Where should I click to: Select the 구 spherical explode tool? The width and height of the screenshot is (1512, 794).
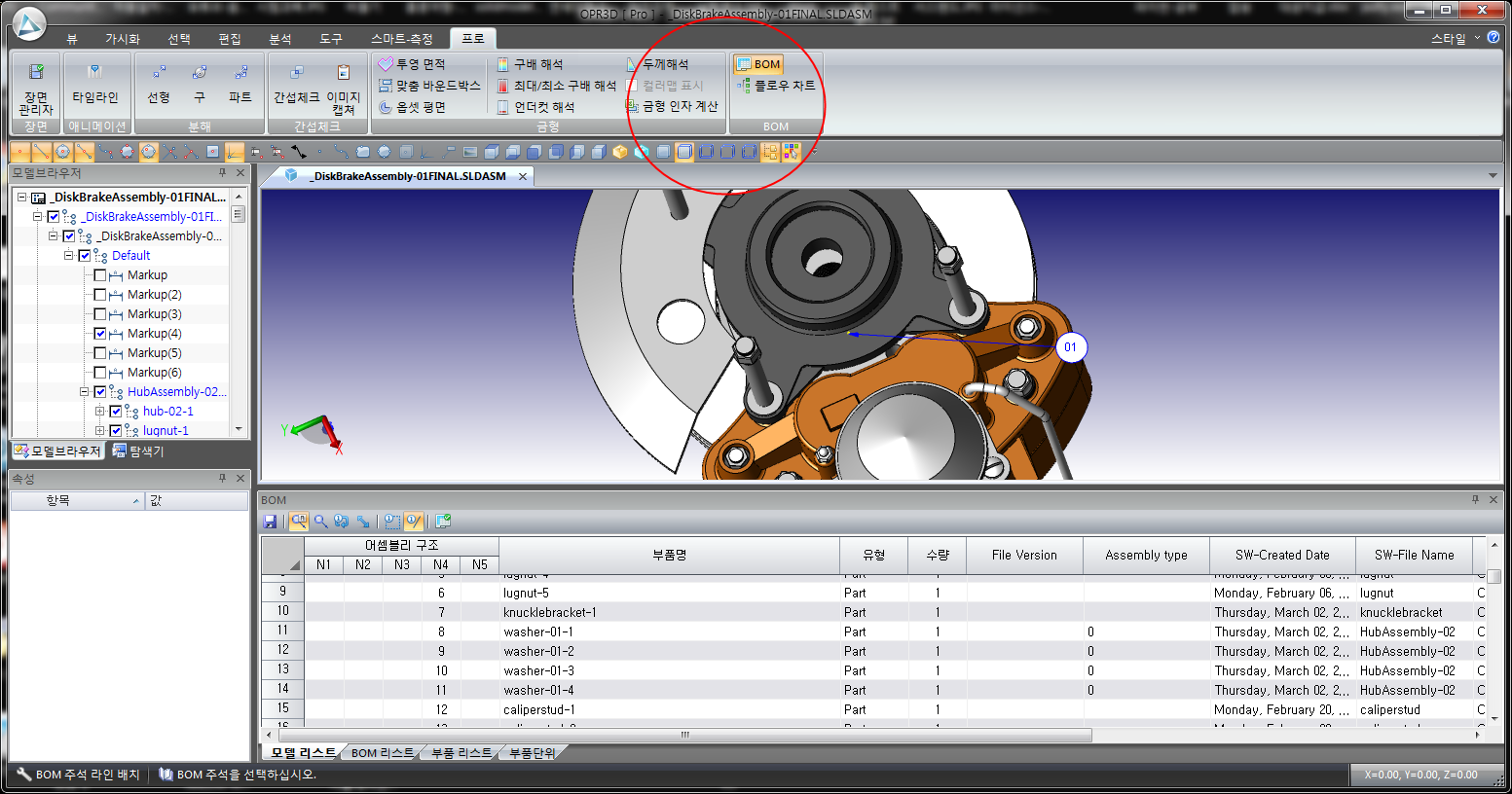(200, 88)
